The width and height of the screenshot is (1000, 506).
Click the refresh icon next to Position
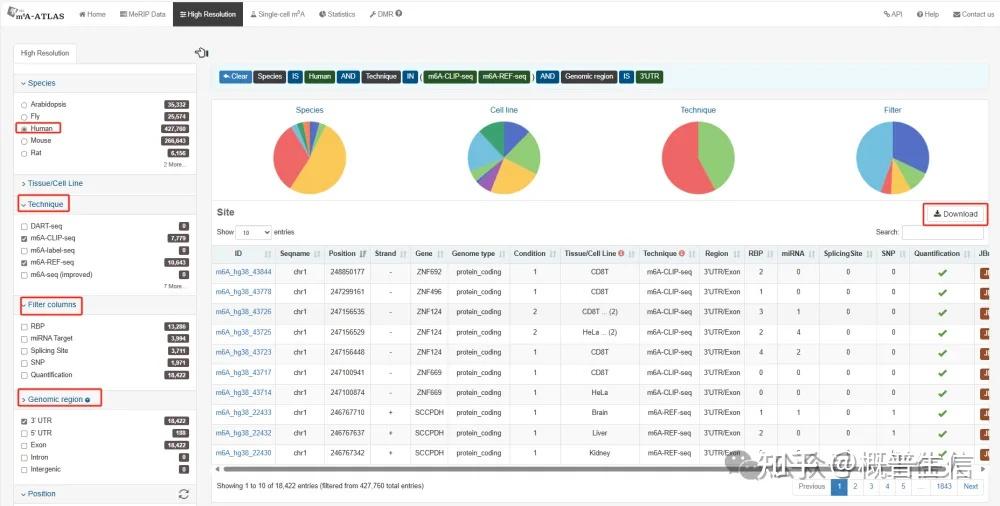click(184, 494)
